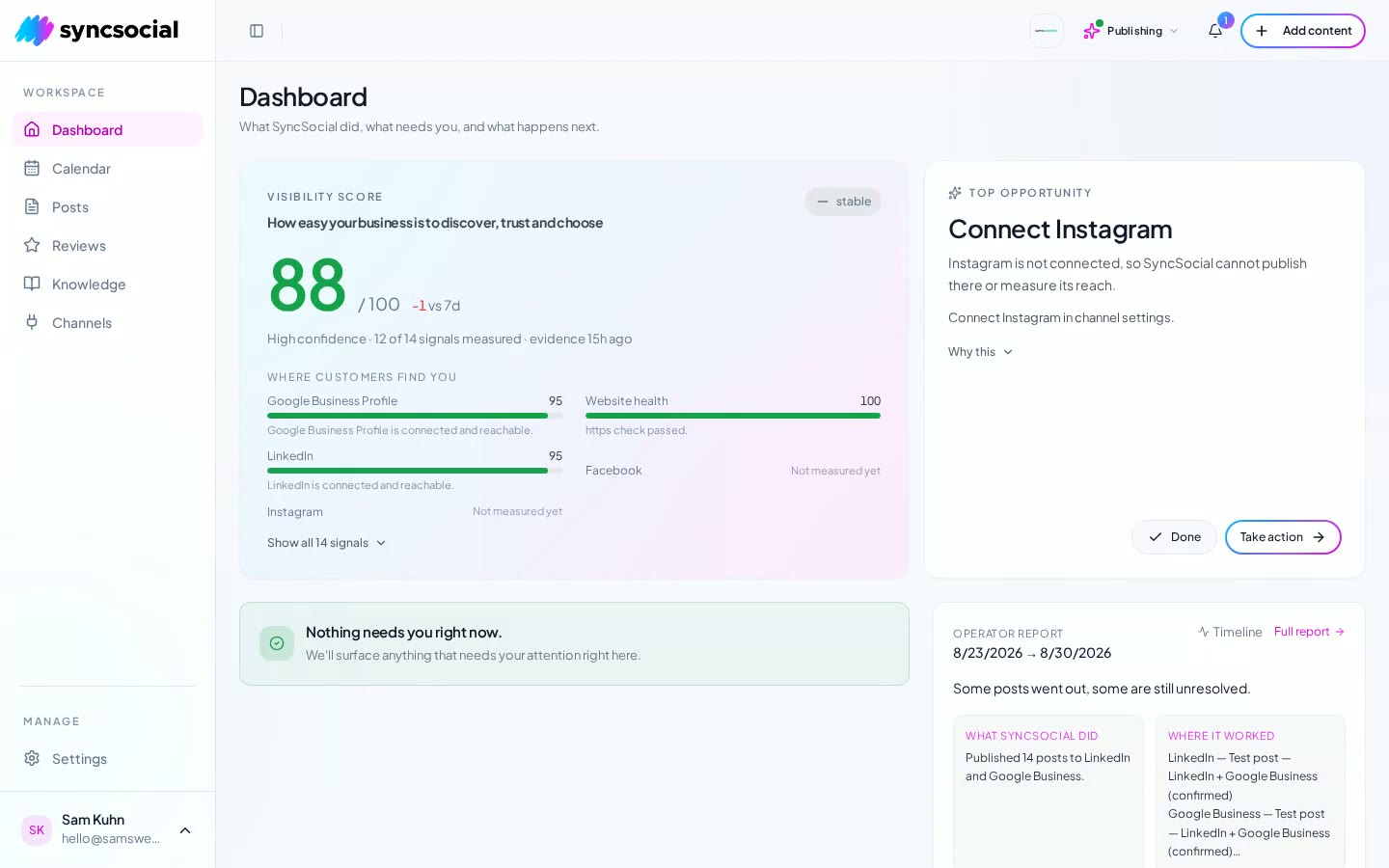
Task: Click the -1 vs 7d change text
Action: point(436,306)
